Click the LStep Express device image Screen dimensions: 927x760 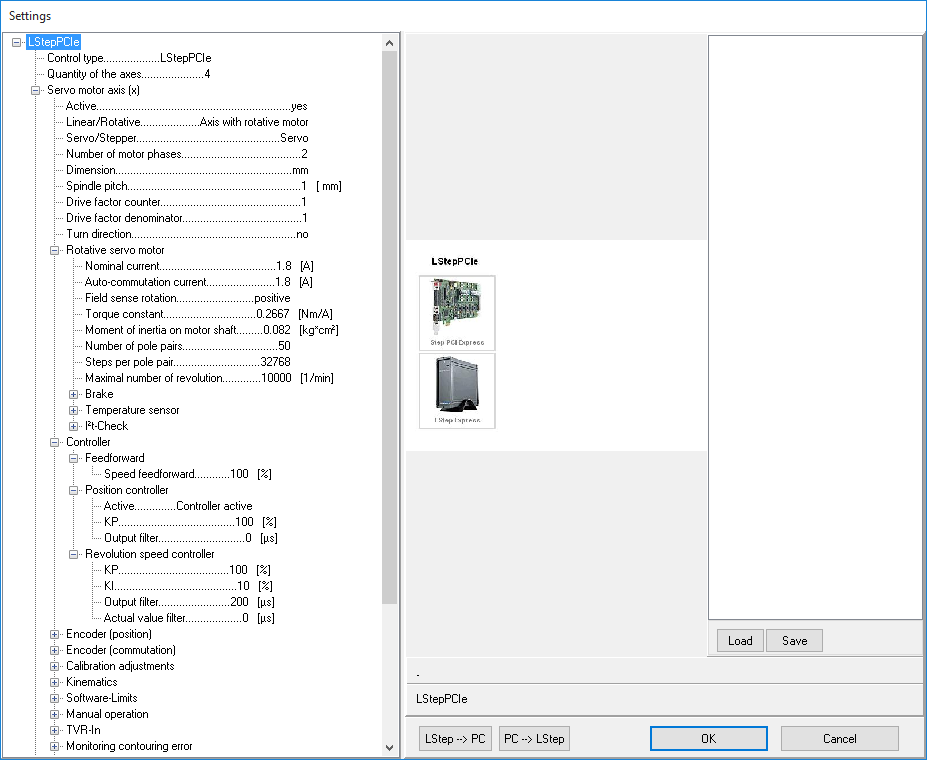click(457, 390)
